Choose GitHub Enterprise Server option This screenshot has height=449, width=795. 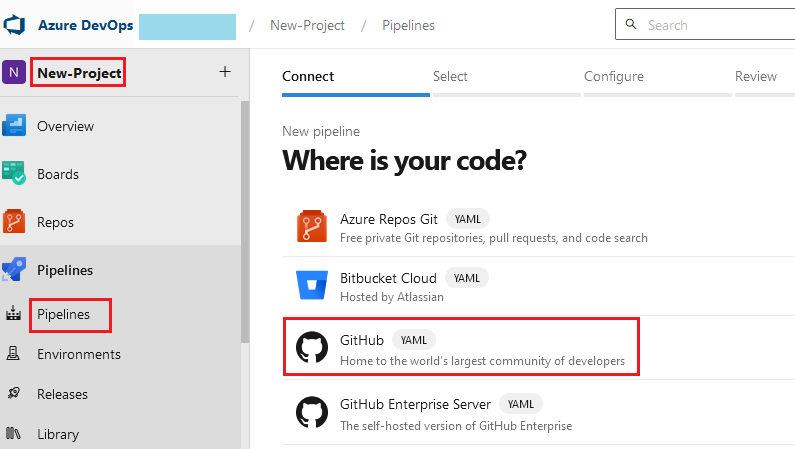[x=415, y=404]
